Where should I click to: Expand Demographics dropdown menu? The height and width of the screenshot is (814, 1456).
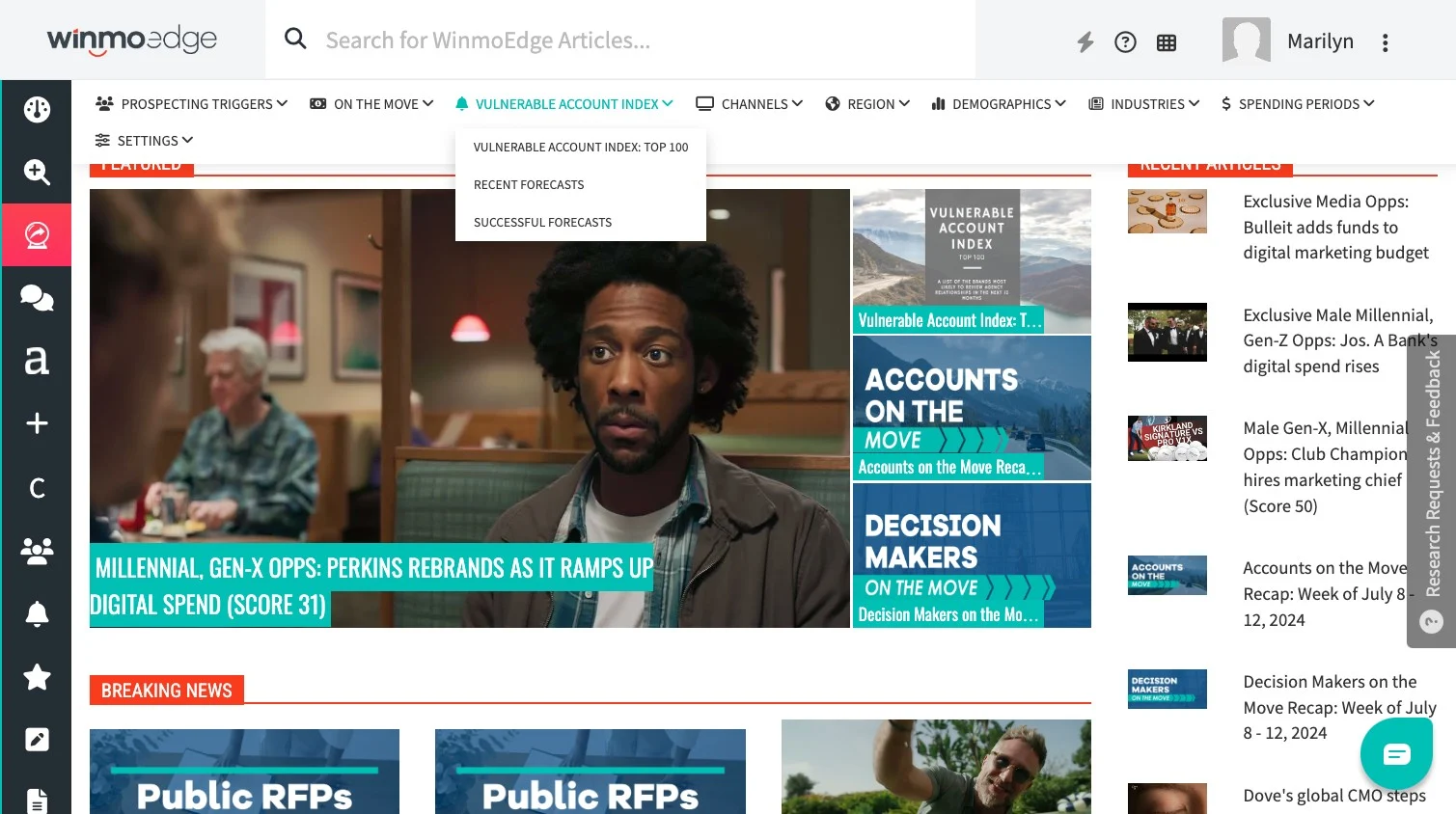tap(999, 103)
